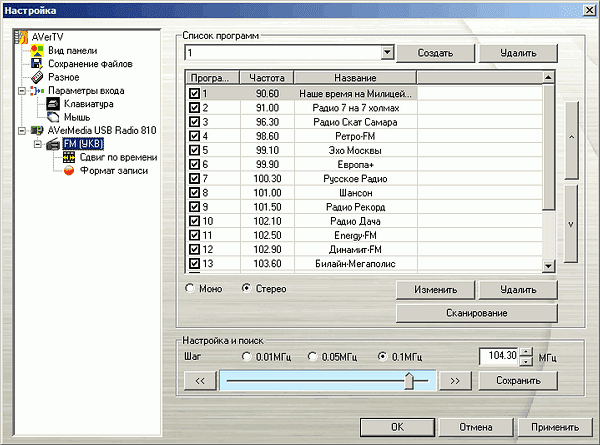
Task: Click the AVerTV root tree icon
Action: (21, 37)
